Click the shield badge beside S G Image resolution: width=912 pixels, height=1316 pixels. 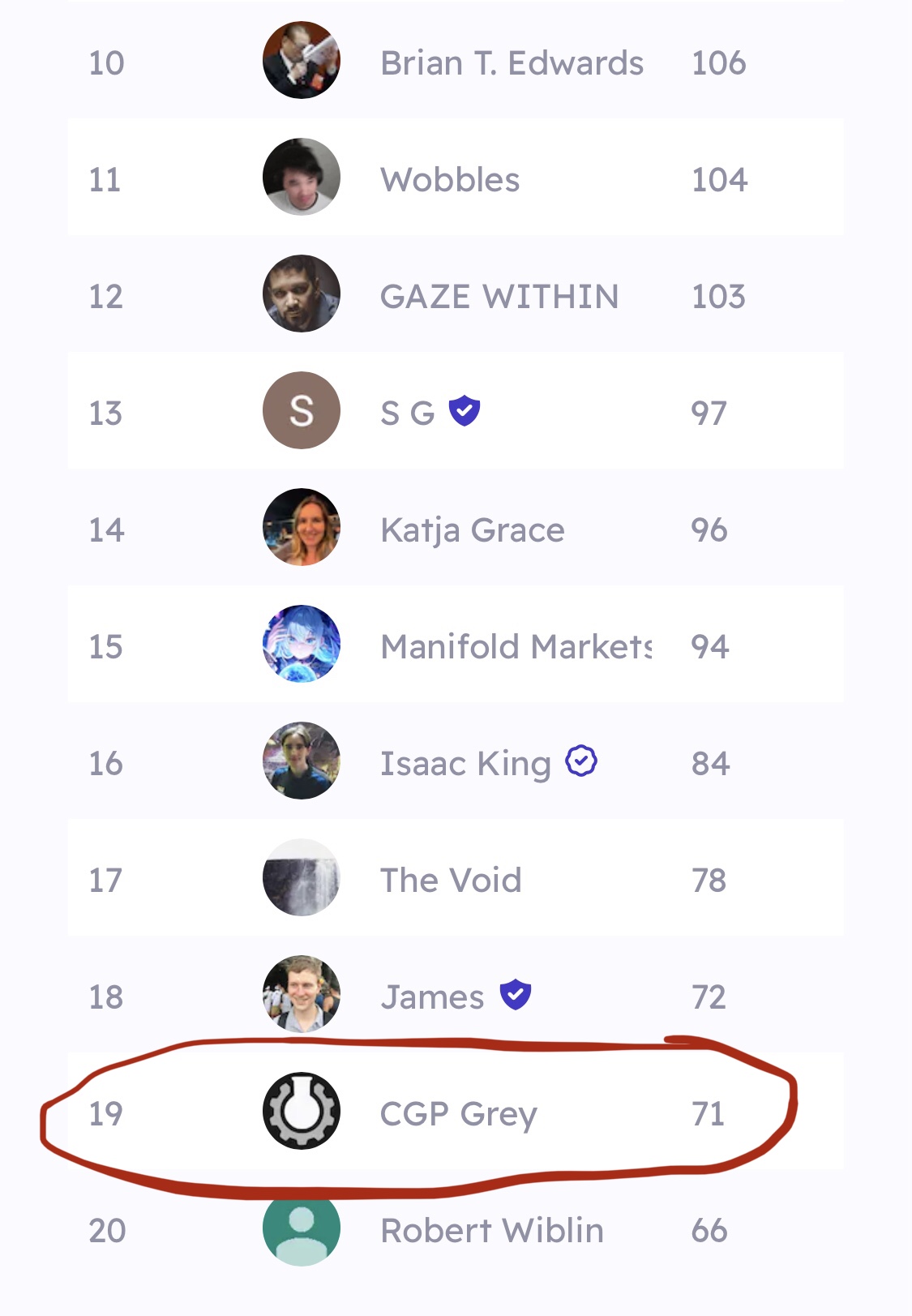click(x=465, y=411)
